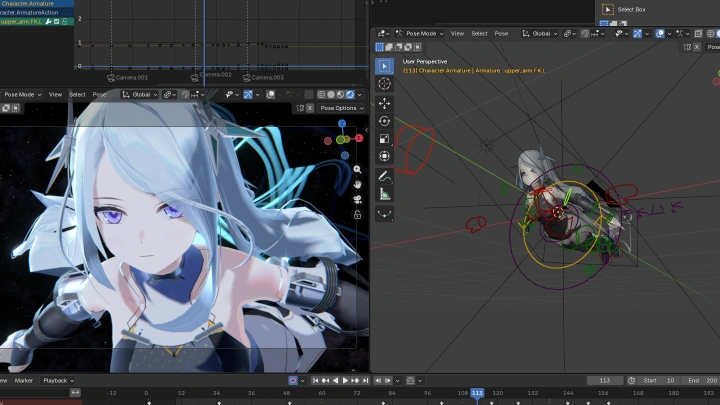Image resolution: width=720 pixels, height=405 pixels.
Task: Open View menu in right viewport
Action: point(457,34)
